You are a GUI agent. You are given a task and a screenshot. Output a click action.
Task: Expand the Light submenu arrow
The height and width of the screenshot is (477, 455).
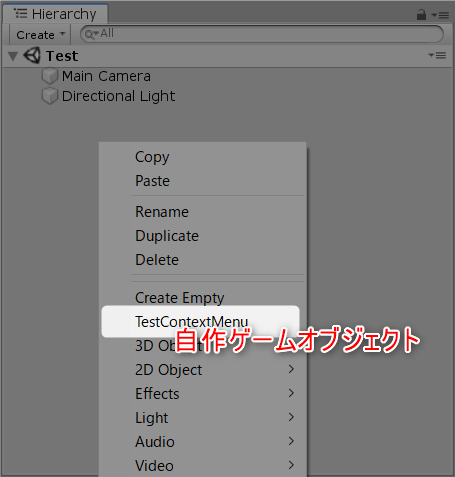(x=291, y=417)
